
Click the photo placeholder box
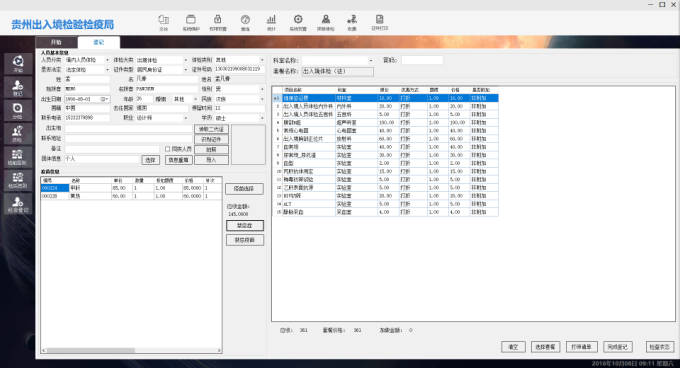pyautogui.click(x=248, y=144)
